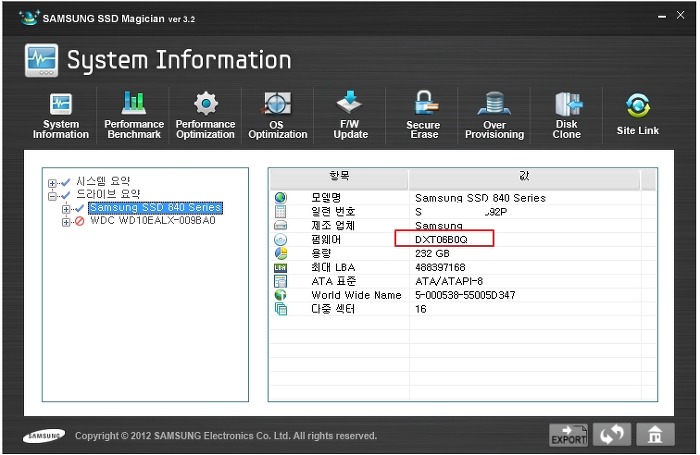Open the F/W Update tool
700x455 pixels.
tap(350, 116)
